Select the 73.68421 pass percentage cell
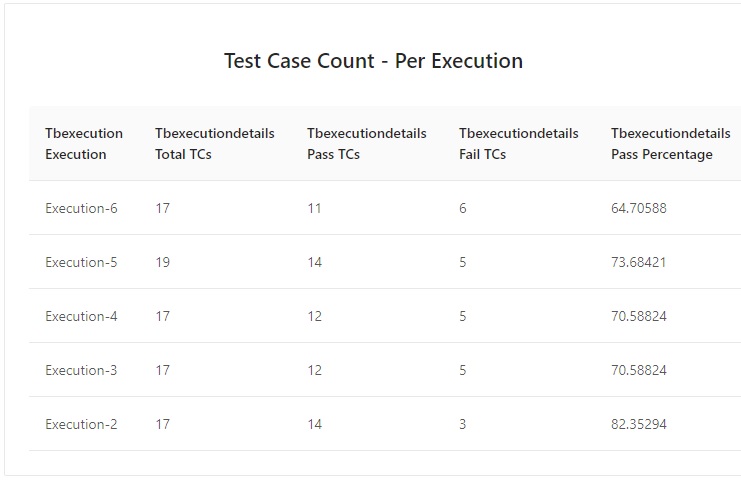741x481 pixels. pyautogui.click(x=639, y=262)
